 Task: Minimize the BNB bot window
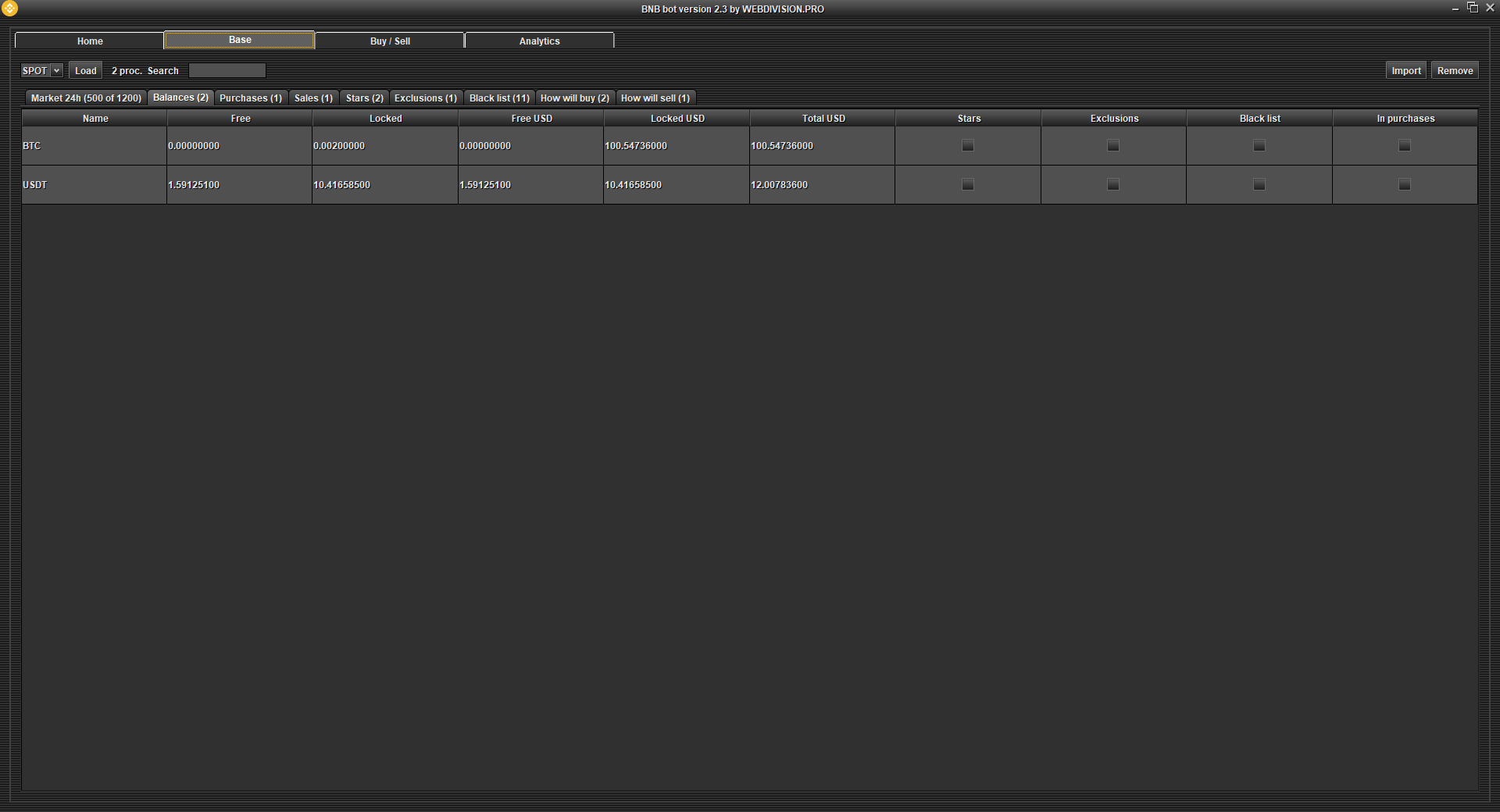pos(1455,9)
